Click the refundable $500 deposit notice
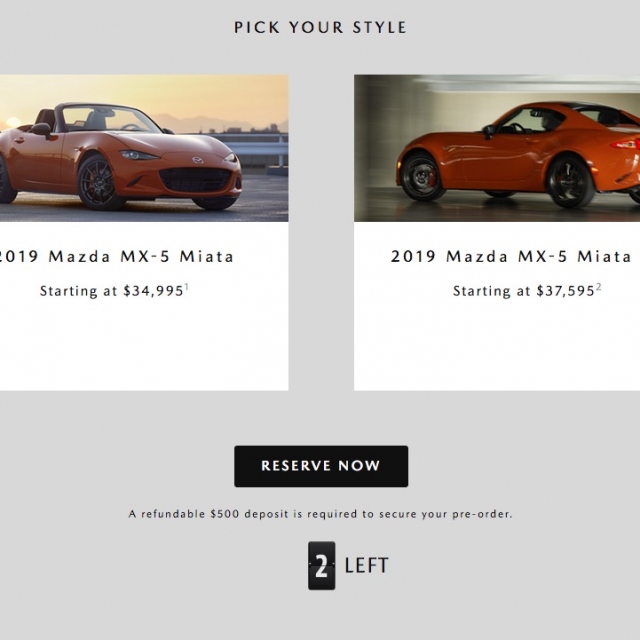The image size is (640, 640). 321,514
